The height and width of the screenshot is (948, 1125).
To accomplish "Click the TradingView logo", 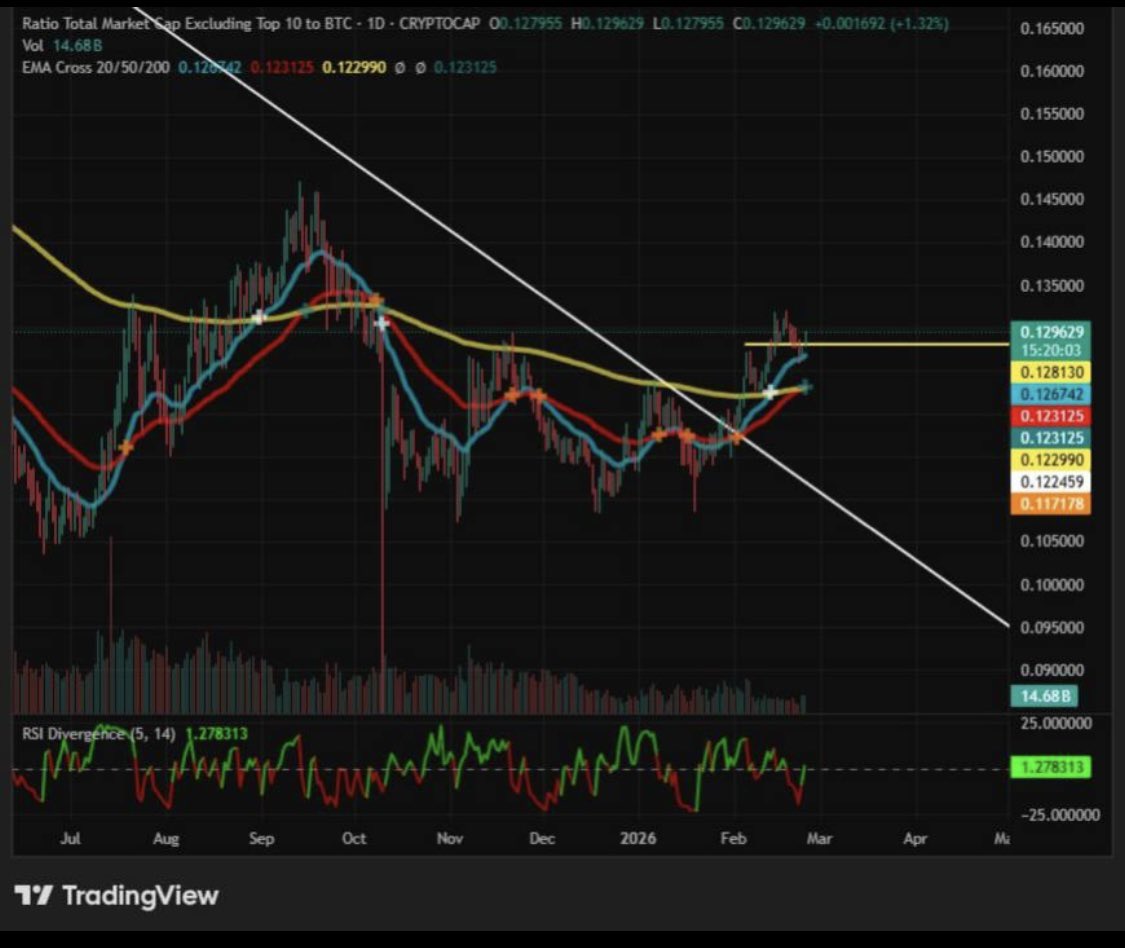I will coord(116,896).
